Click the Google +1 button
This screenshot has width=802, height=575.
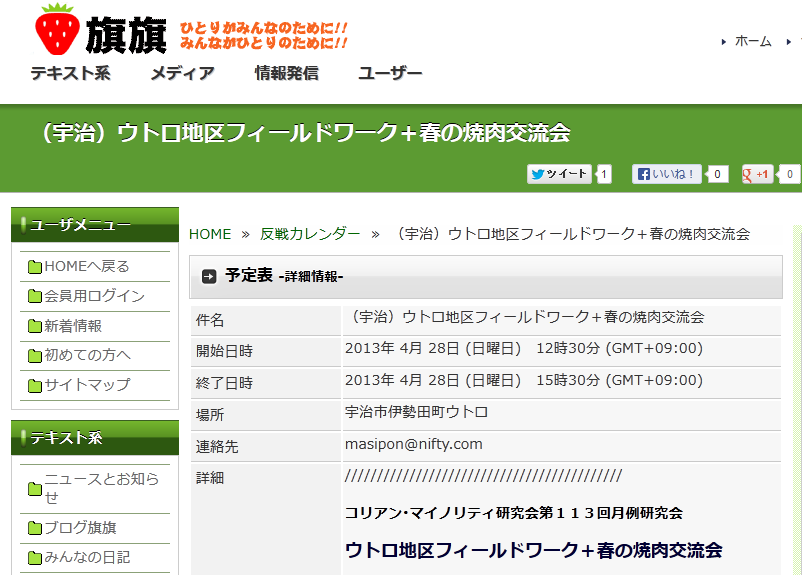pyautogui.click(x=757, y=174)
